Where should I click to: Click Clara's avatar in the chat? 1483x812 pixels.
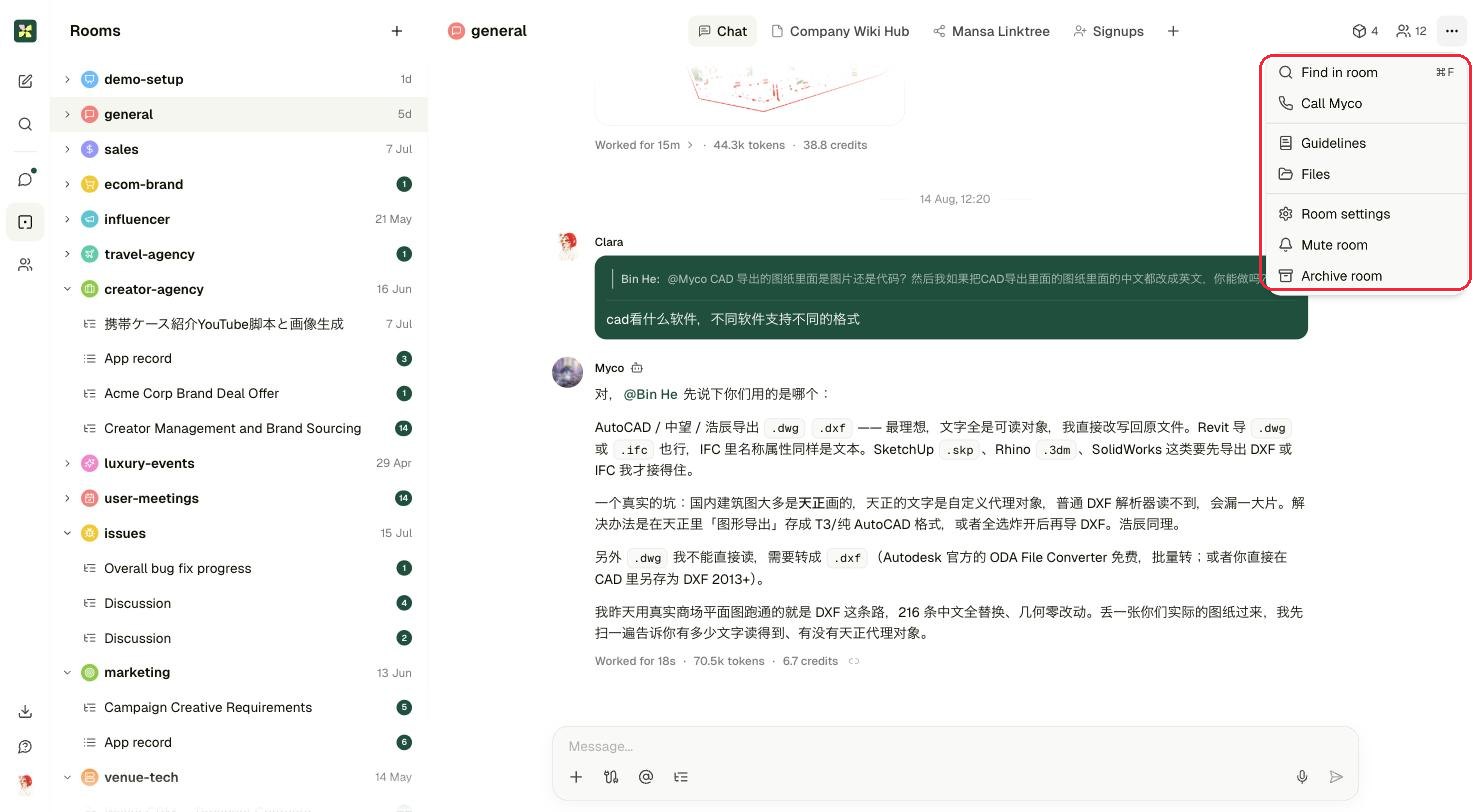click(568, 246)
